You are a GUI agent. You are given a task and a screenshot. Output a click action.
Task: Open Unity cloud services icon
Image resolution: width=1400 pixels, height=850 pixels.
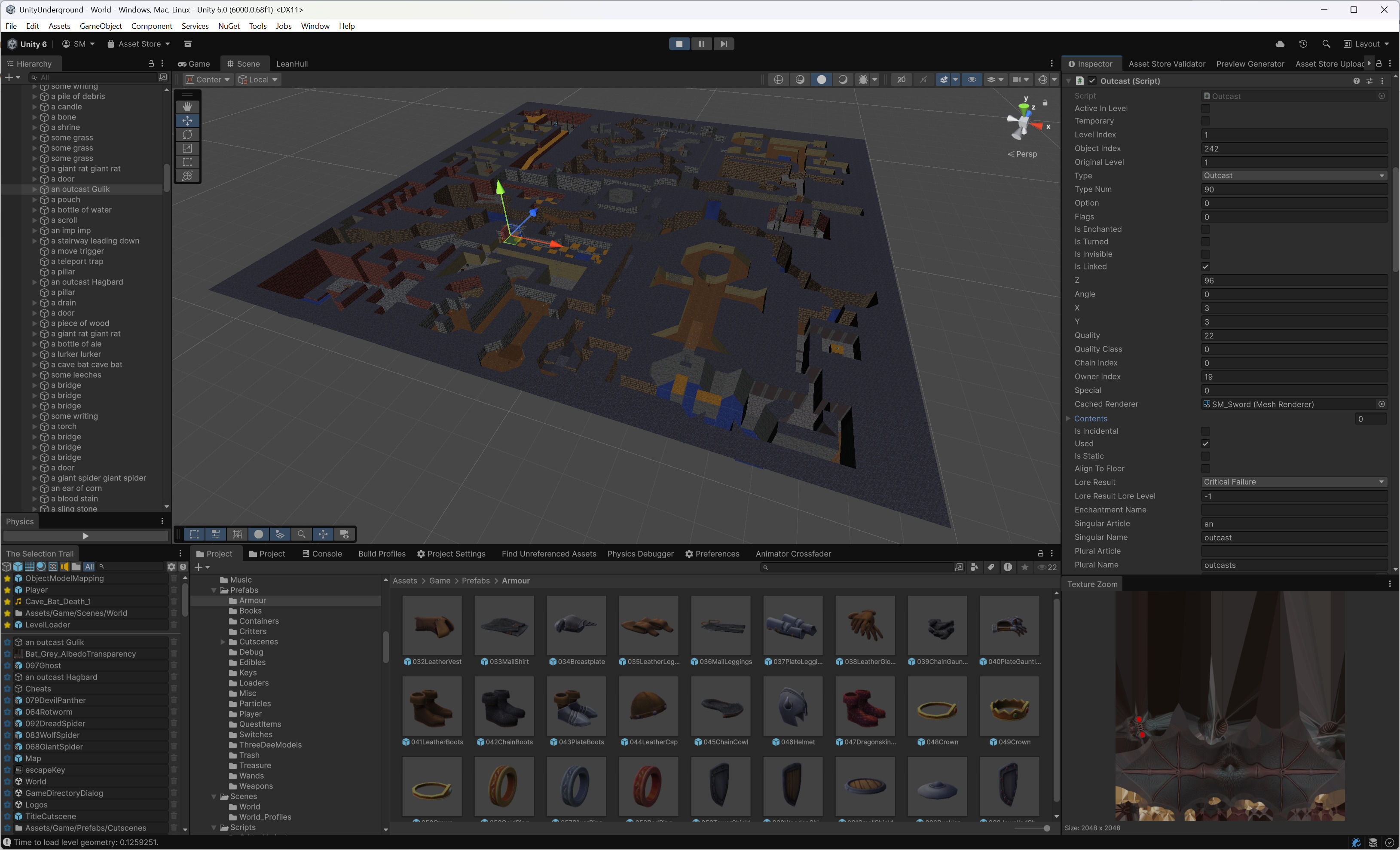[x=1280, y=44]
